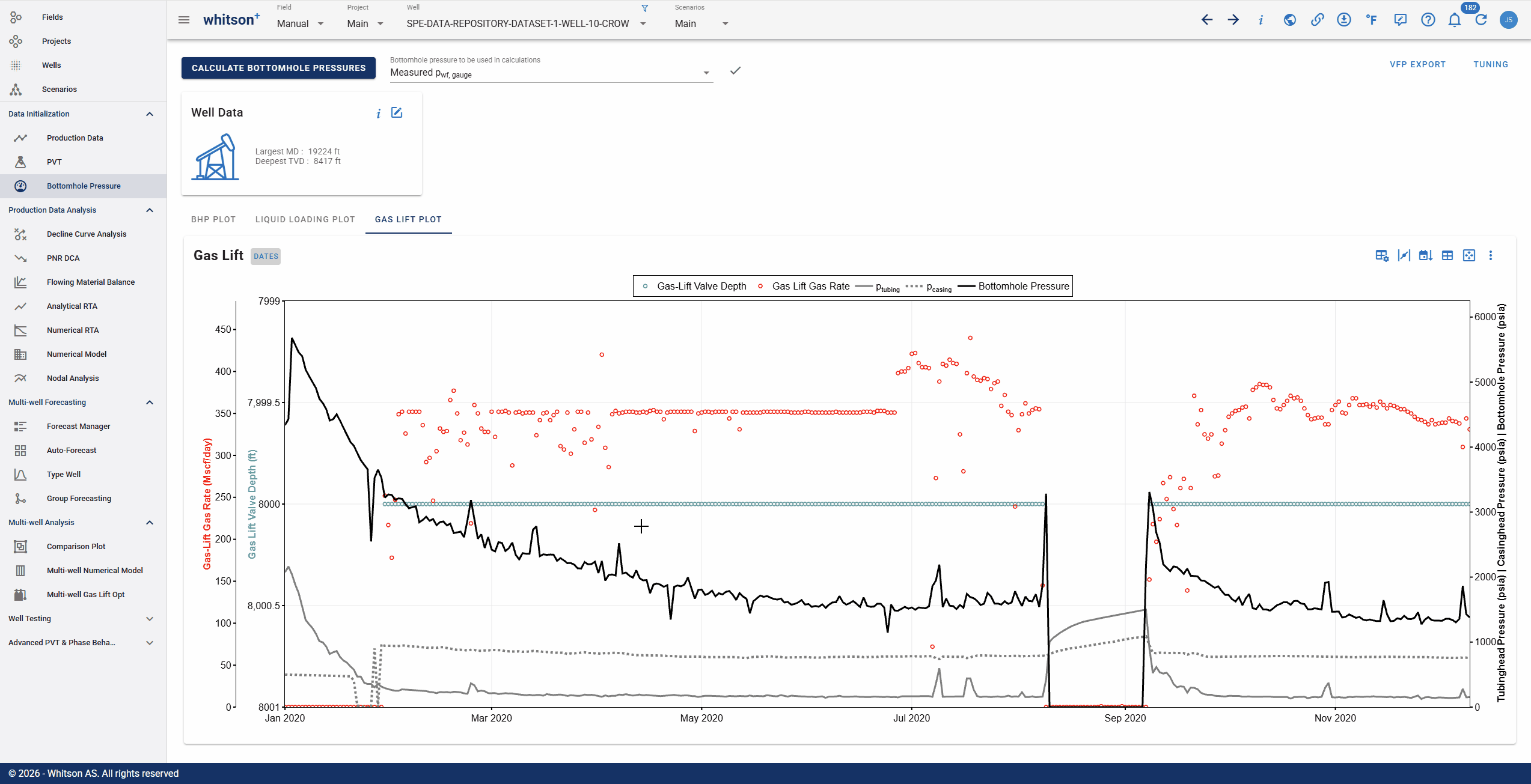
Task: Open the Scenarios dropdown
Action: click(701, 23)
